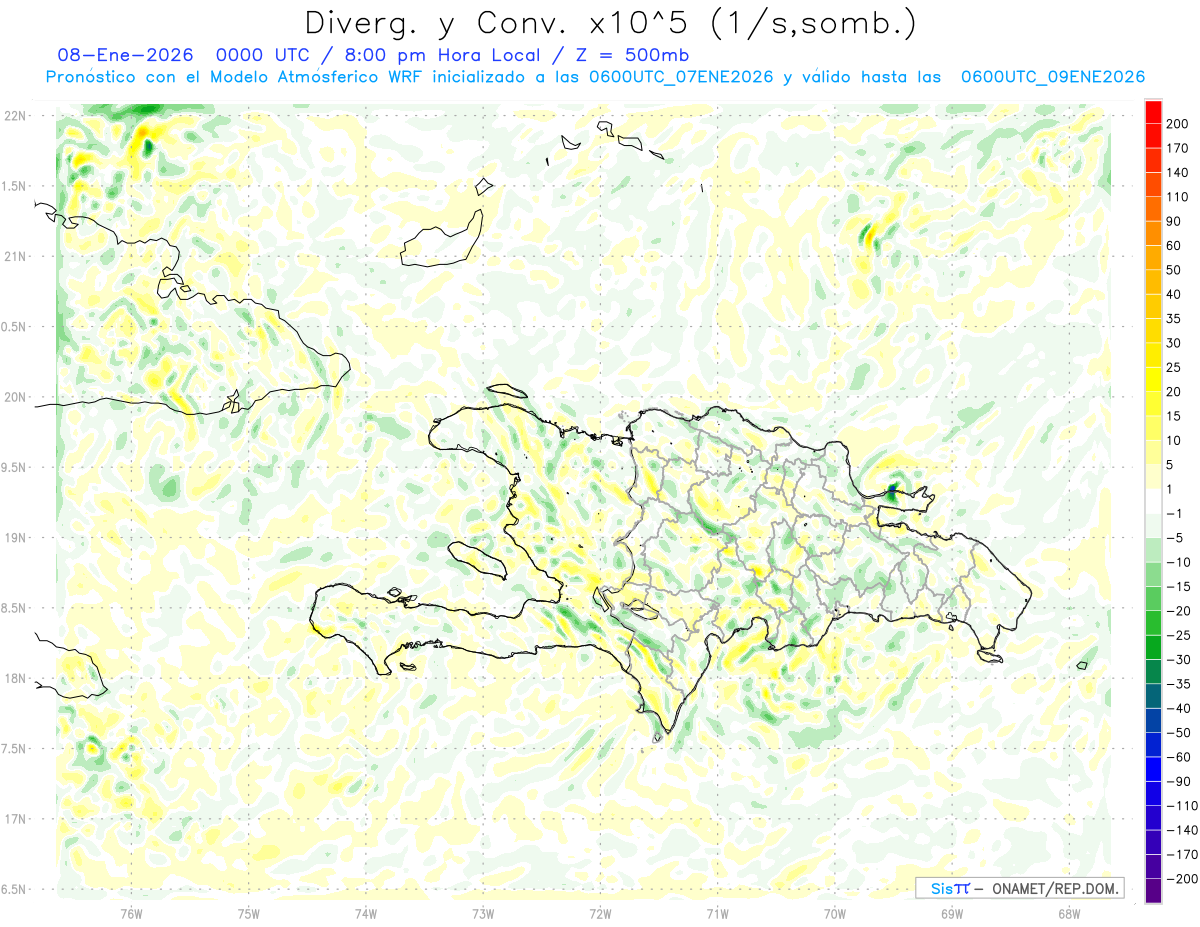Screen dimensions: 1200x927
Task: Click the '-140' color scale value
Action: (1181, 830)
